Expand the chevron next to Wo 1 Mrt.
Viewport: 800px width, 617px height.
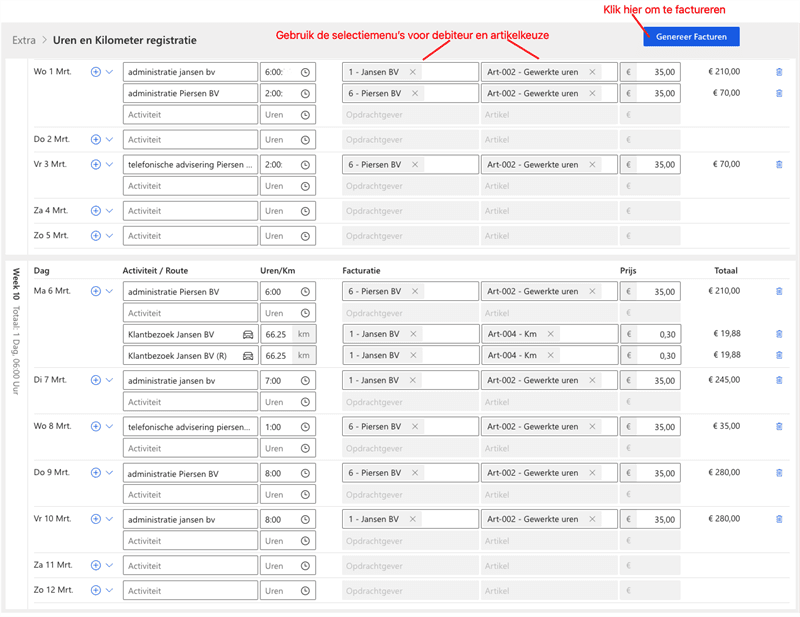[x=109, y=72]
